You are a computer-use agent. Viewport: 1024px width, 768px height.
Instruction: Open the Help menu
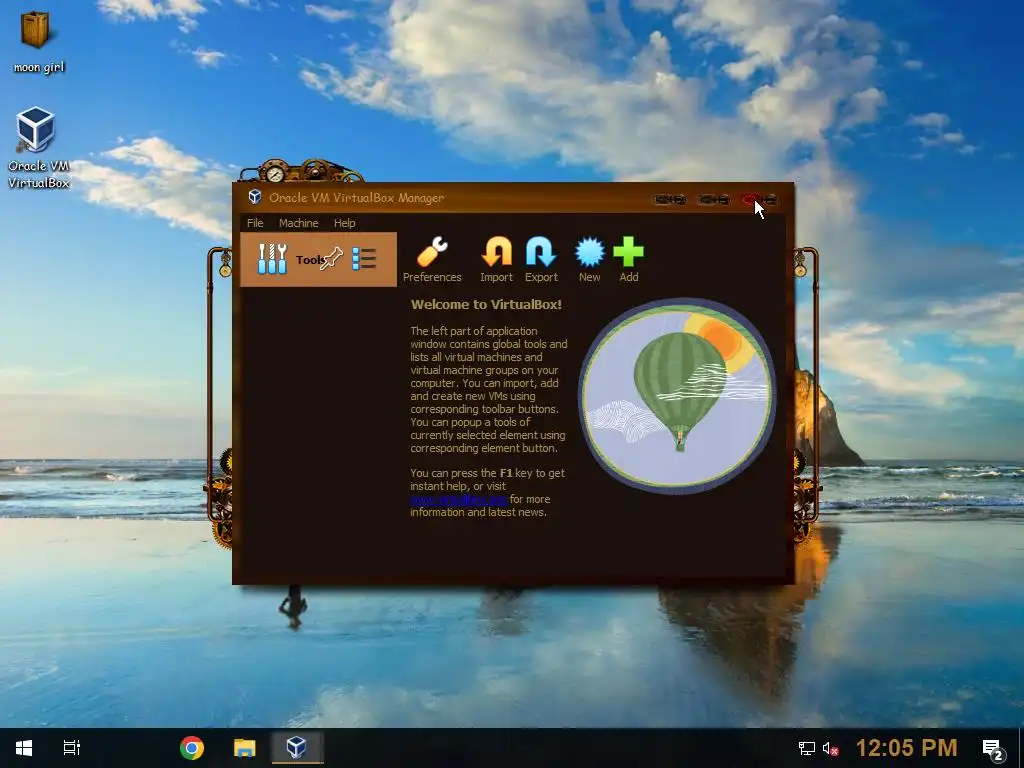344,223
